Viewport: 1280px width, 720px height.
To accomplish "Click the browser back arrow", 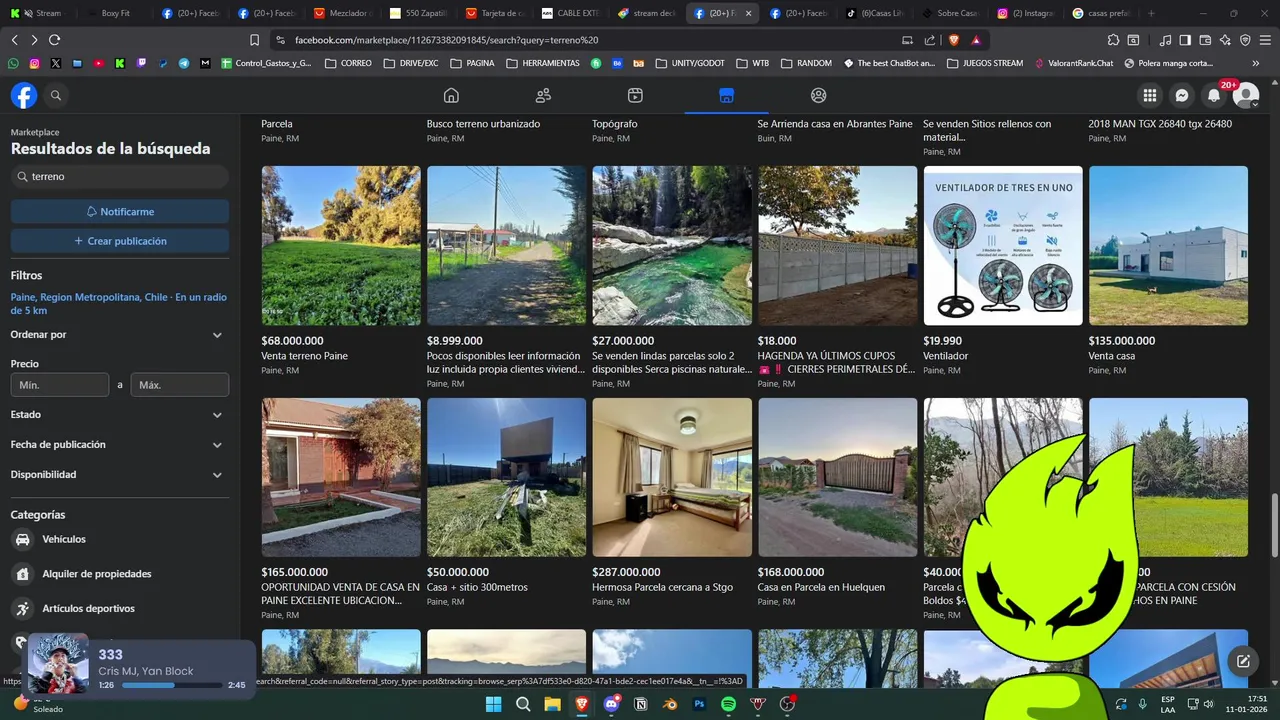I will point(14,40).
